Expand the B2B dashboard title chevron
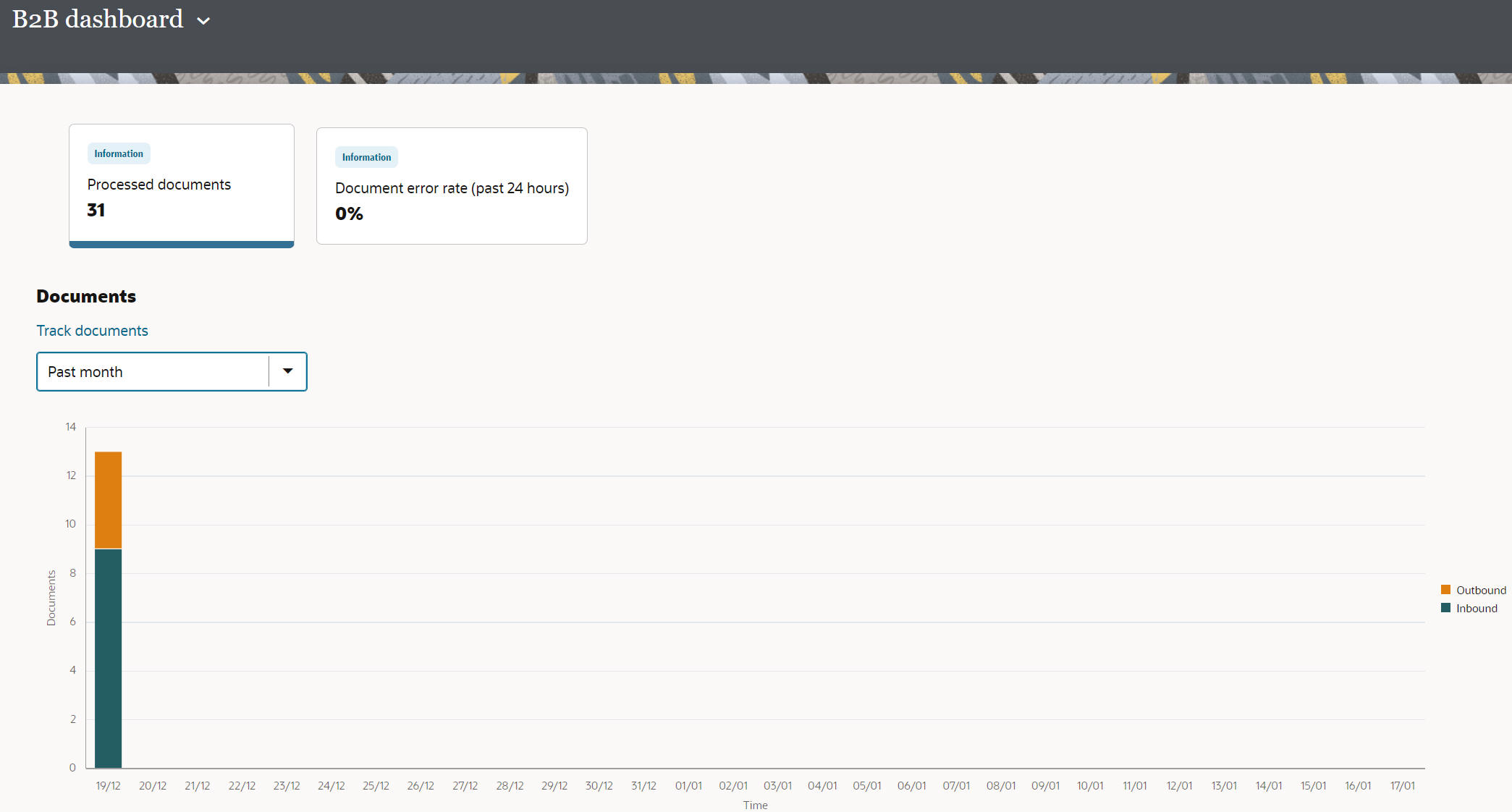The image size is (1512, 812). tap(203, 21)
